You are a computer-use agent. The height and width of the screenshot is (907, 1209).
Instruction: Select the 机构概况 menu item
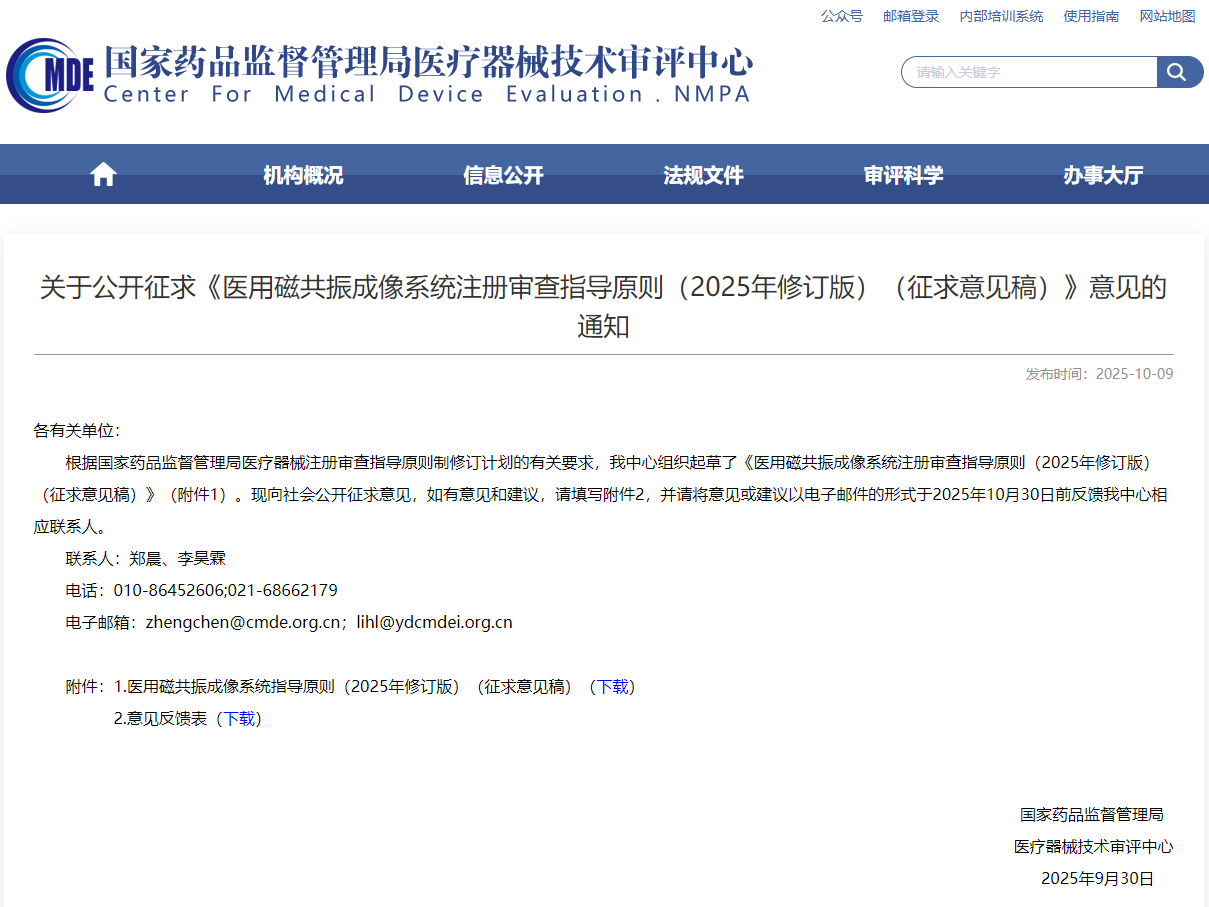point(302,174)
